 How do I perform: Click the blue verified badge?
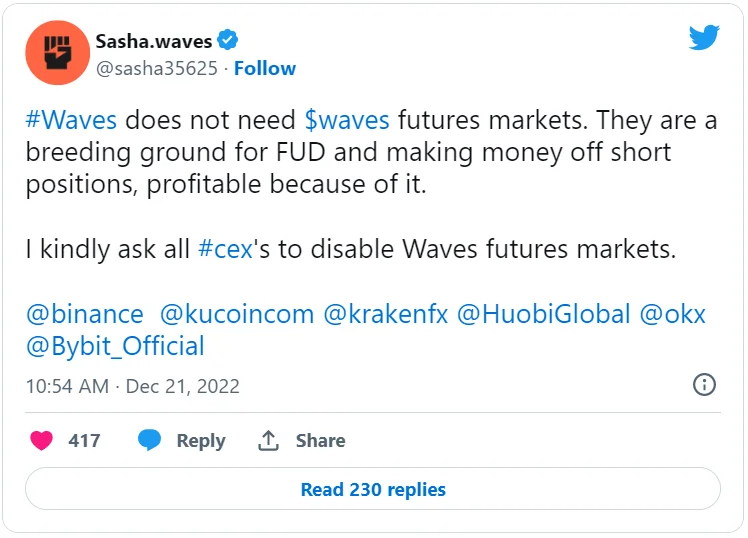coord(228,41)
